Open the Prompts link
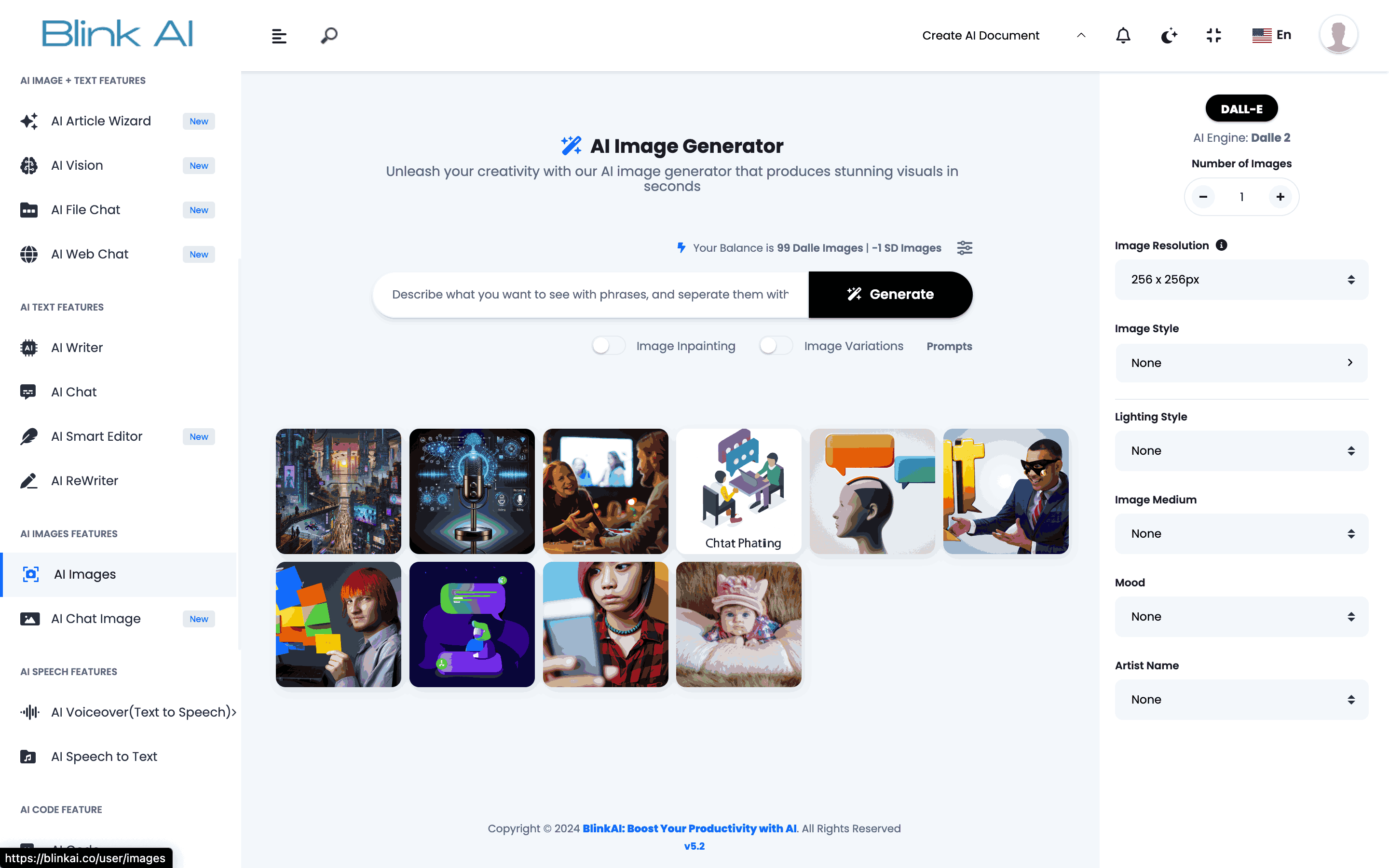Screen dimensions: 1389x868 949,346
